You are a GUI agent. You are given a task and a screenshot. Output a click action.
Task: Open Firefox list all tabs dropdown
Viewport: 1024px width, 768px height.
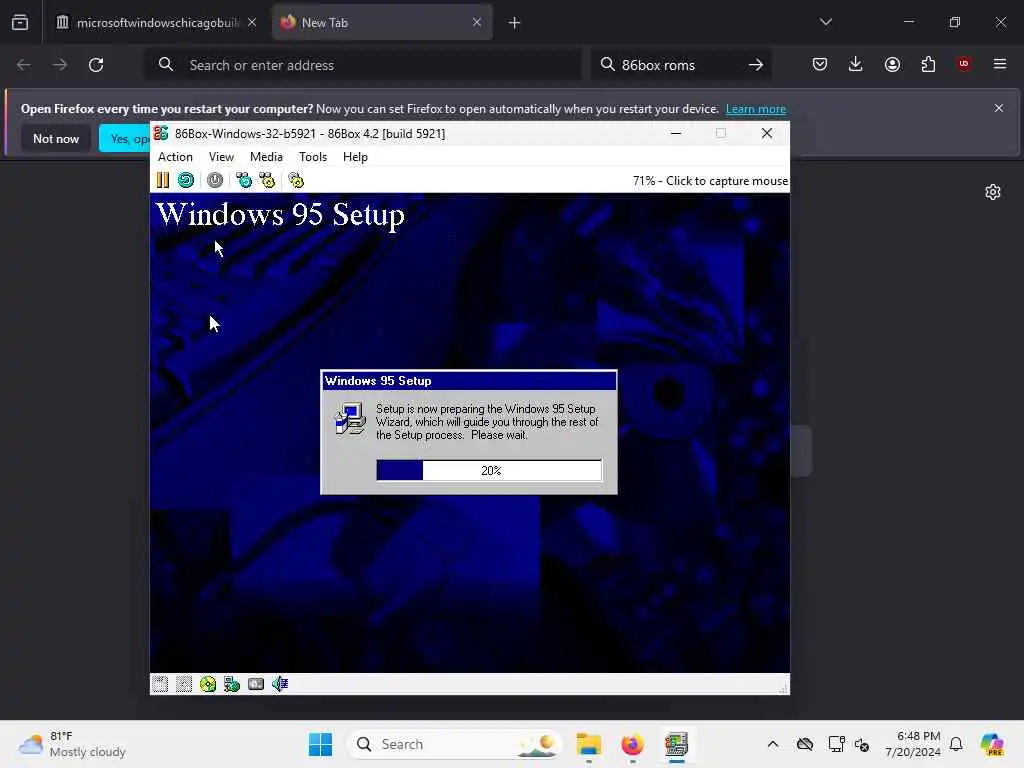click(825, 22)
